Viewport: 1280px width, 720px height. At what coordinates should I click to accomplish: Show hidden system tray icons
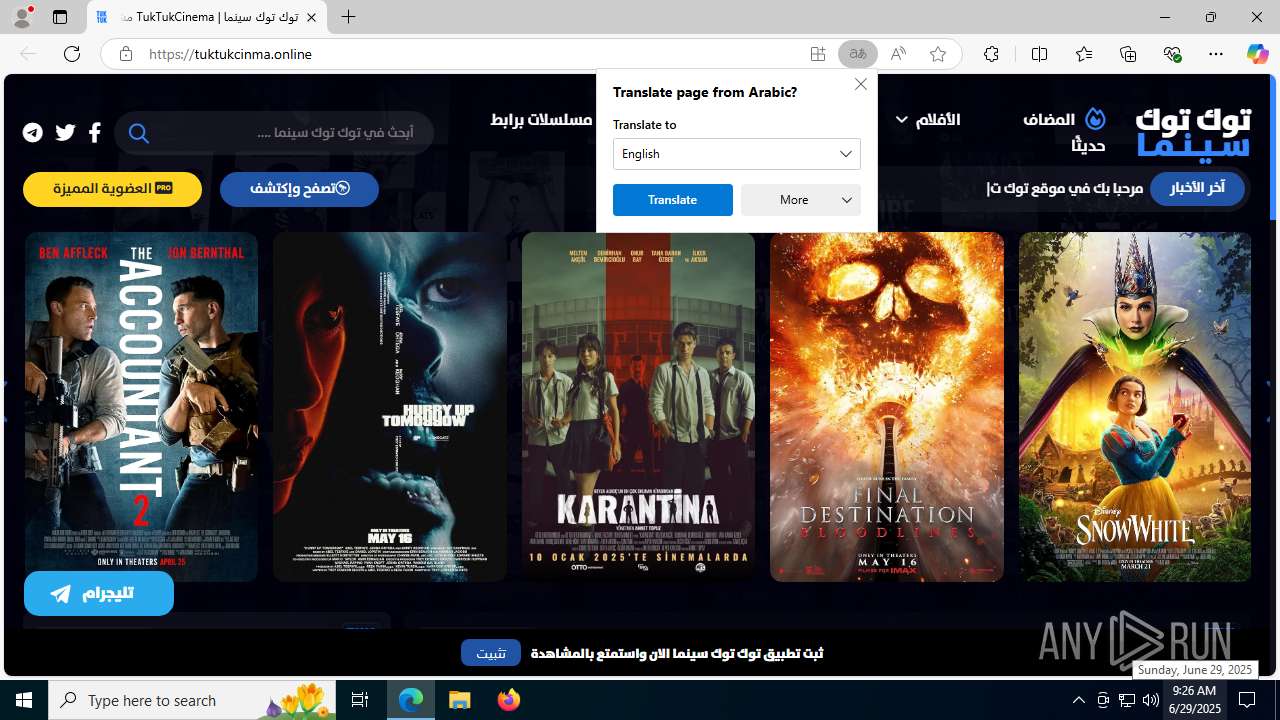pos(1078,700)
